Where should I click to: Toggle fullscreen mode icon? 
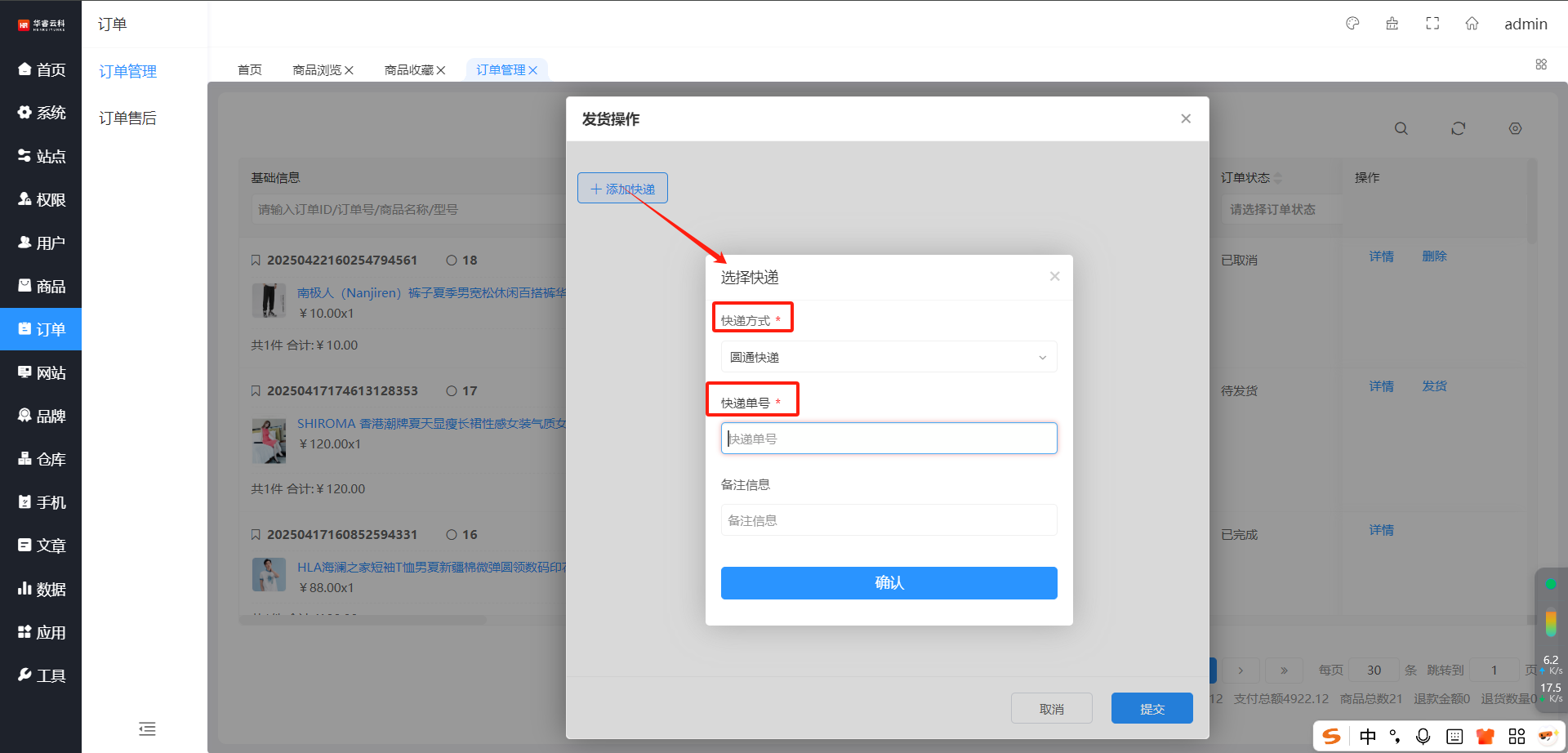tap(1432, 24)
